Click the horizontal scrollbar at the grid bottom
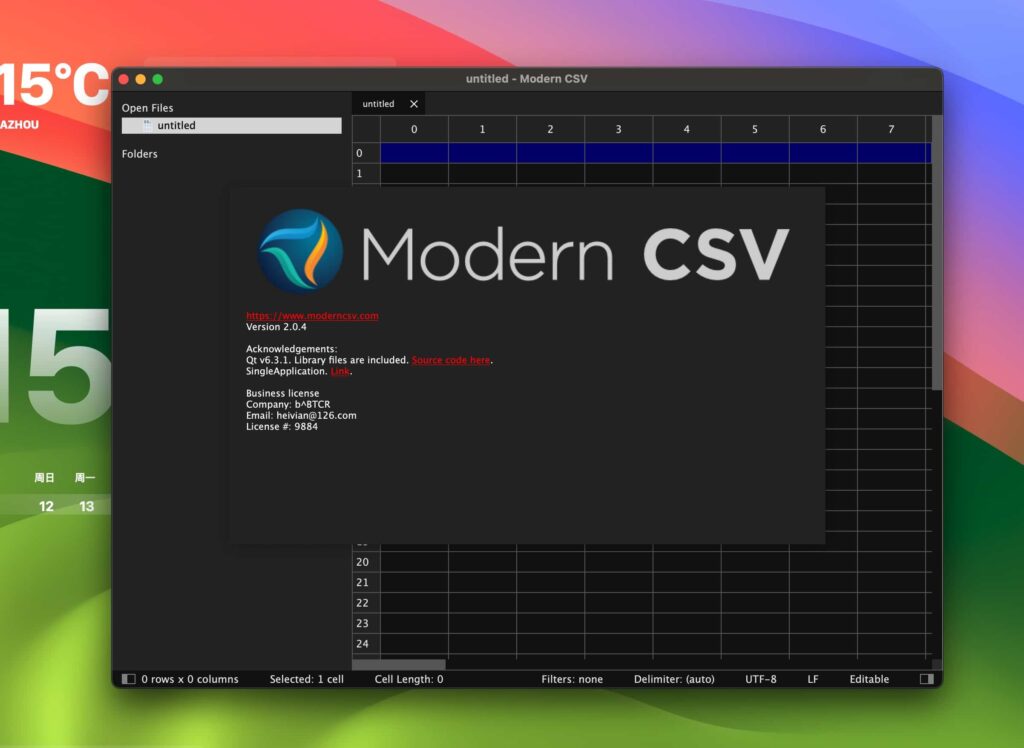This screenshot has height=748, width=1024. pyautogui.click(x=400, y=663)
